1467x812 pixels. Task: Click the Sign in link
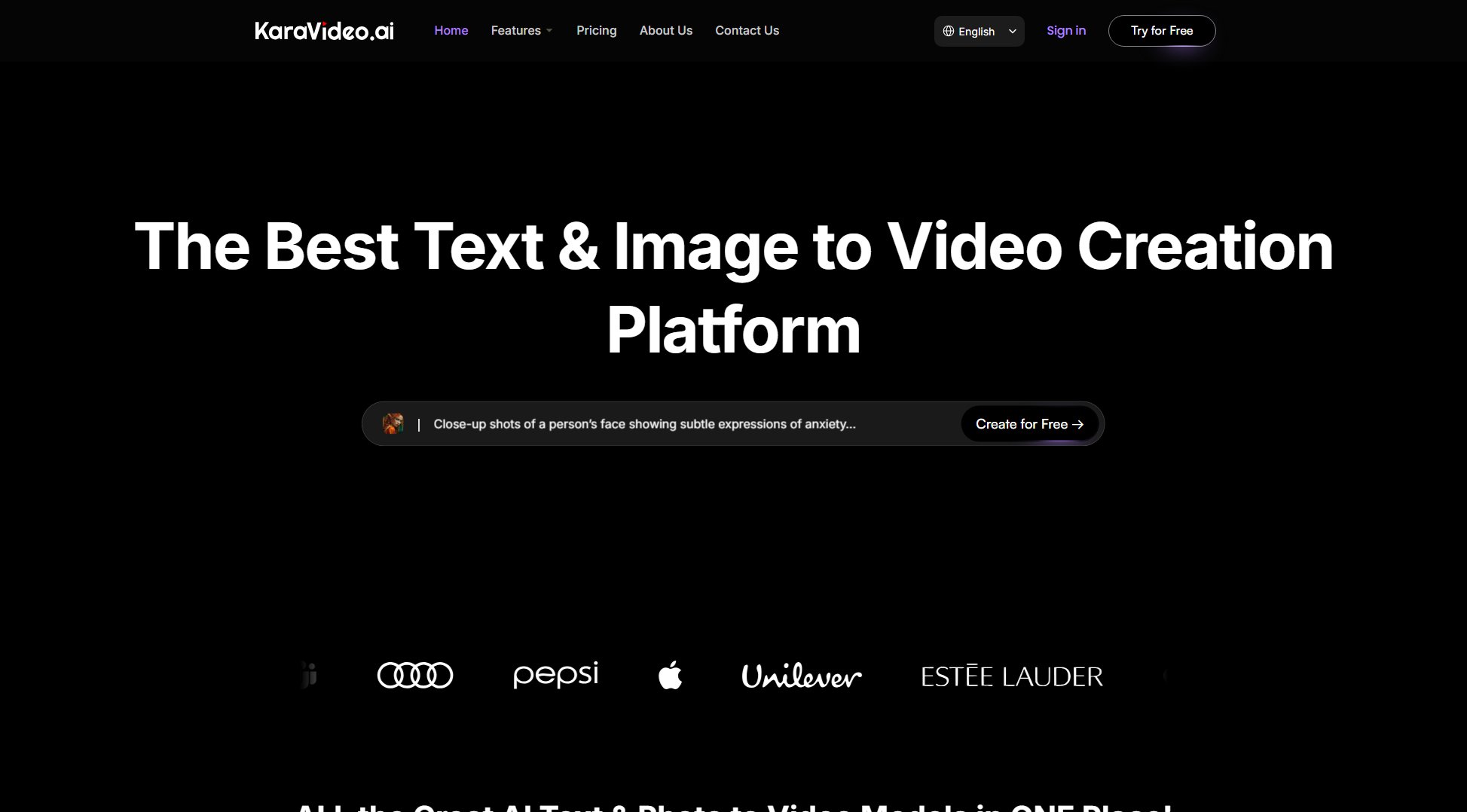point(1065,30)
